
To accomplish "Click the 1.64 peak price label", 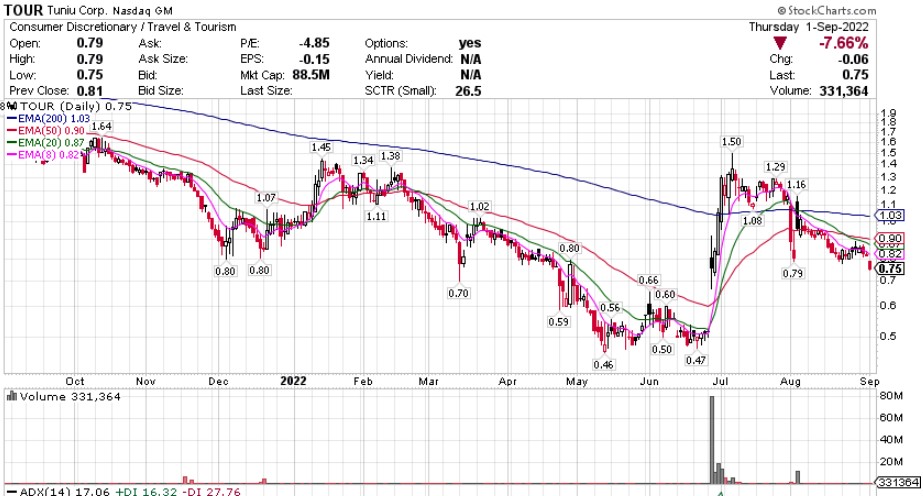I will (101, 127).
